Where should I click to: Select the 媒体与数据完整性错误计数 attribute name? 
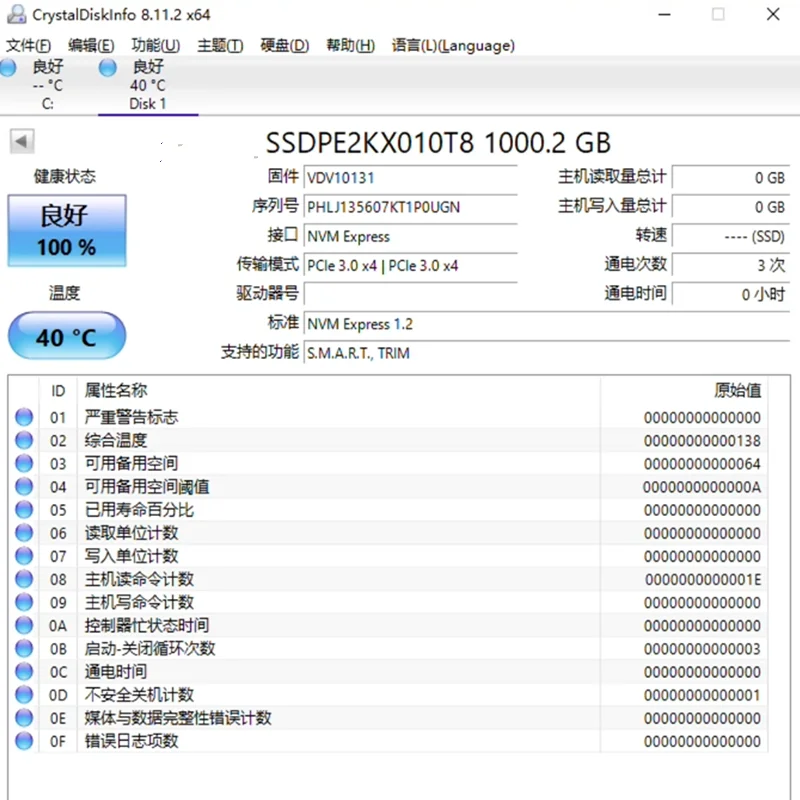(x=178, y=717)
